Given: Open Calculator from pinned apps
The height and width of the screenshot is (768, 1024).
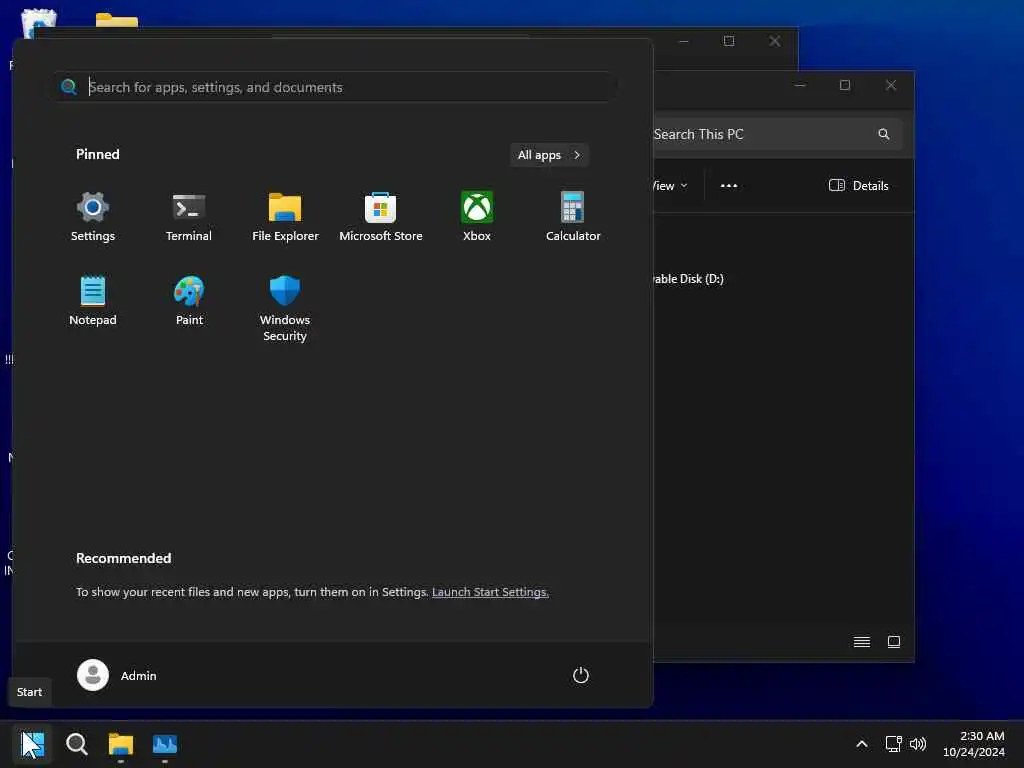Looking at the screenshot, I should (573, 216).
